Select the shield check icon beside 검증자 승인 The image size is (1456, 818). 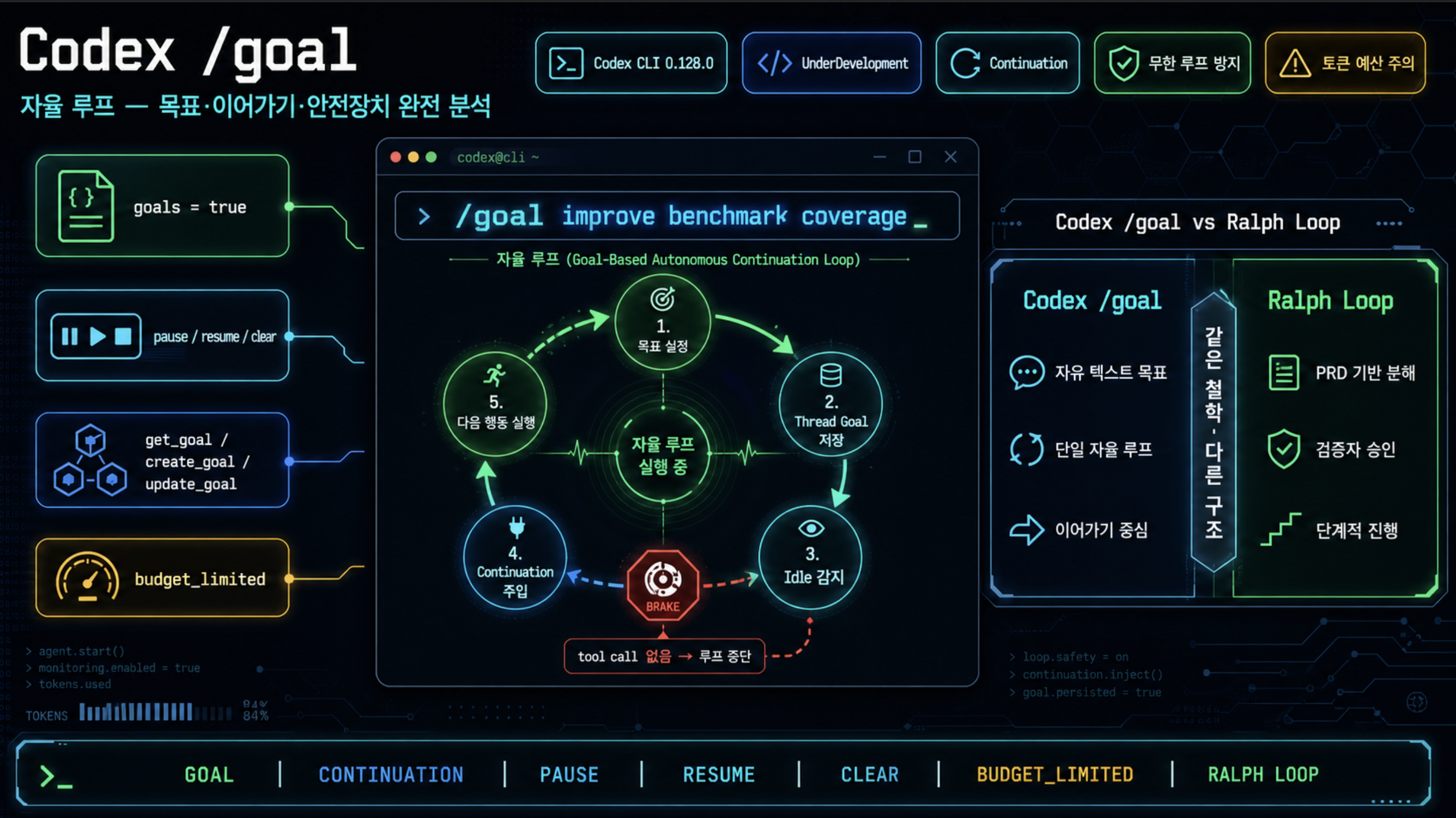tap(1284, 449)
